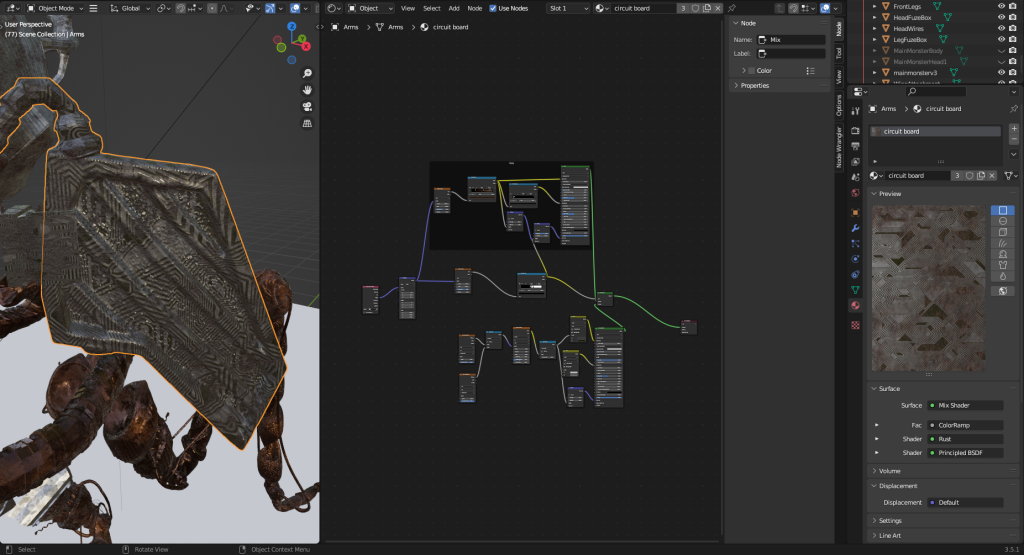Unlink material with X in node header
The height and width of the screenshot is (555, 1024).
(x=718, y=8)
